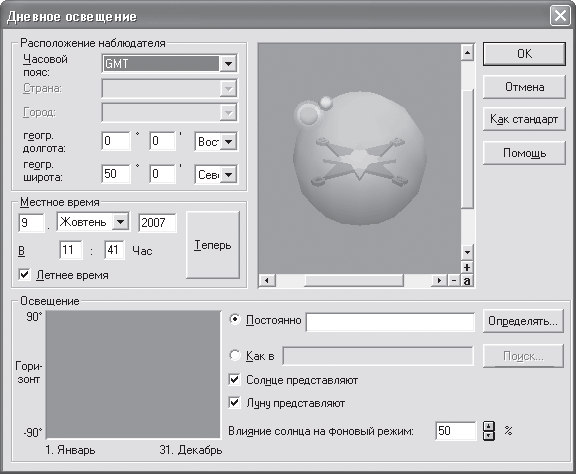Click preview scroll-left arrow
The width and height of the screenshot is (576, 474).
(x=267, y=281)
